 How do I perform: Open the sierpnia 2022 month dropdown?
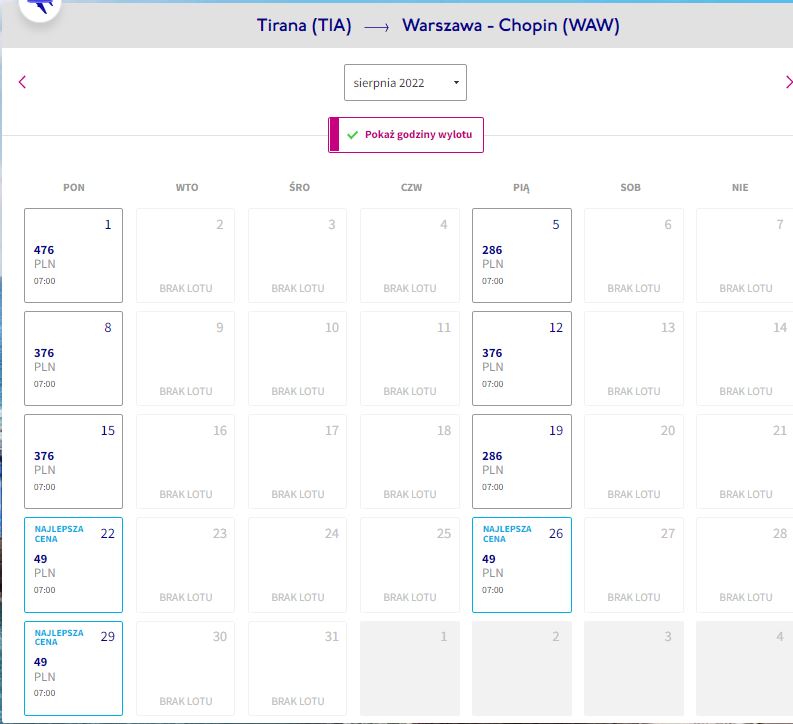tap(405, 82)
